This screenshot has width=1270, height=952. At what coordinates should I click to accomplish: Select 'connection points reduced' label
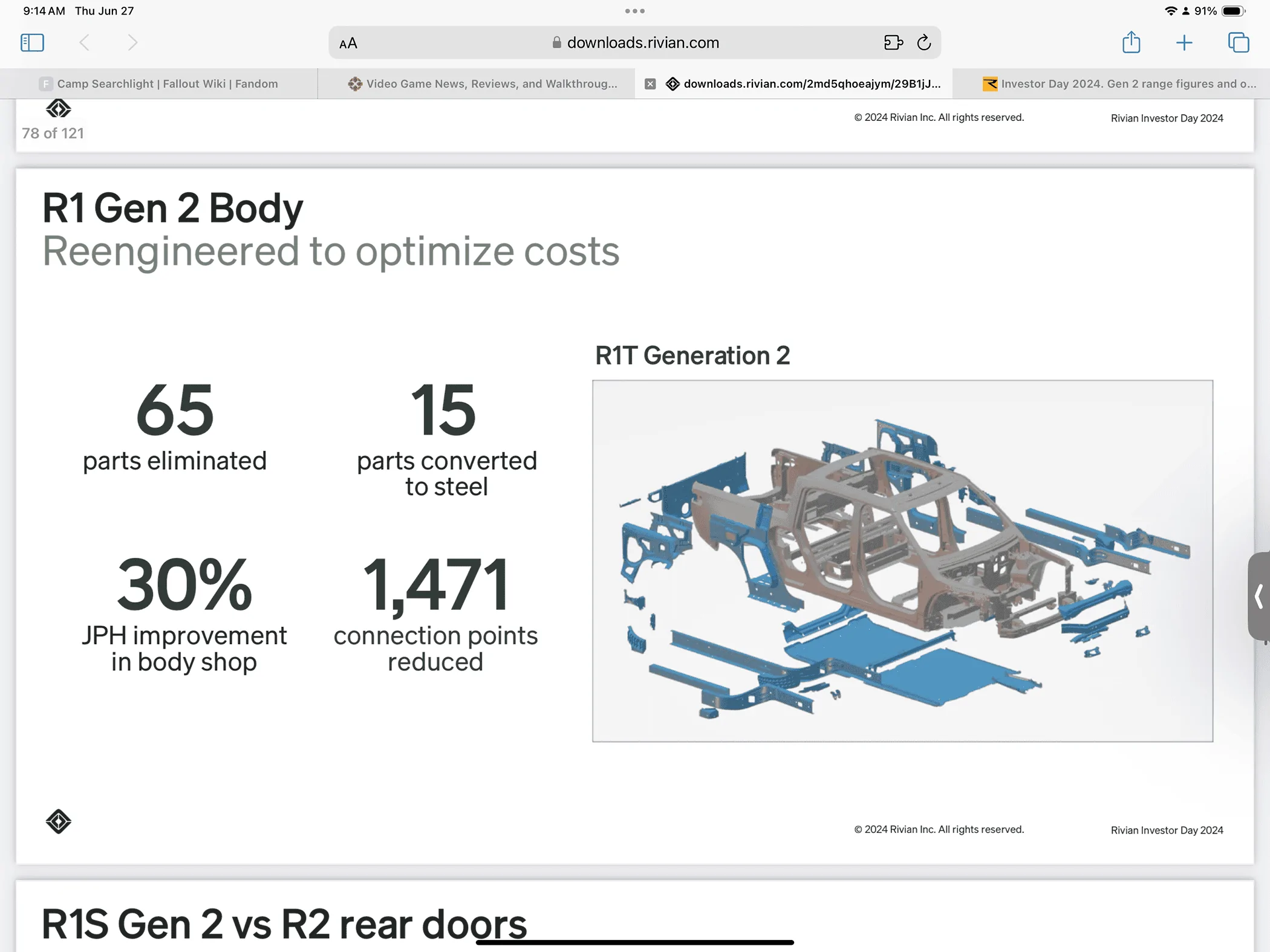click(x=435, y=649)
